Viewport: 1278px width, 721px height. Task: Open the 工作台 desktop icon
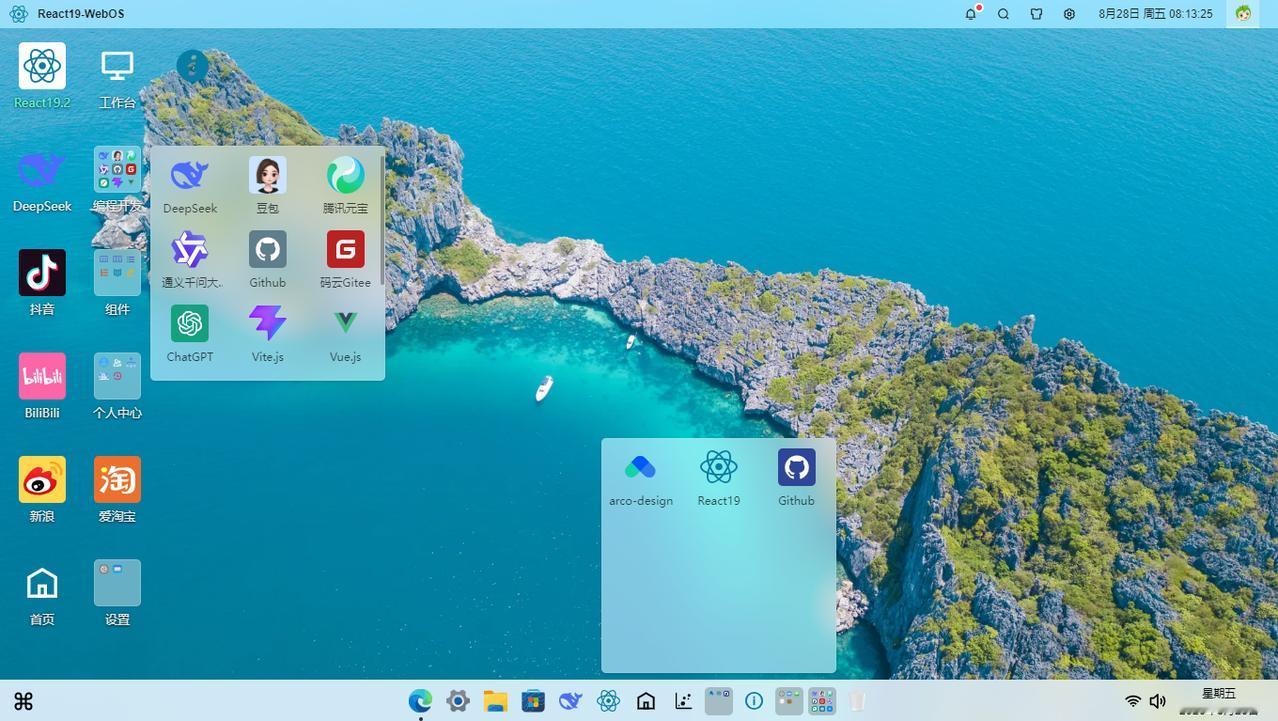pyautogui.click(x=117, y=66)
